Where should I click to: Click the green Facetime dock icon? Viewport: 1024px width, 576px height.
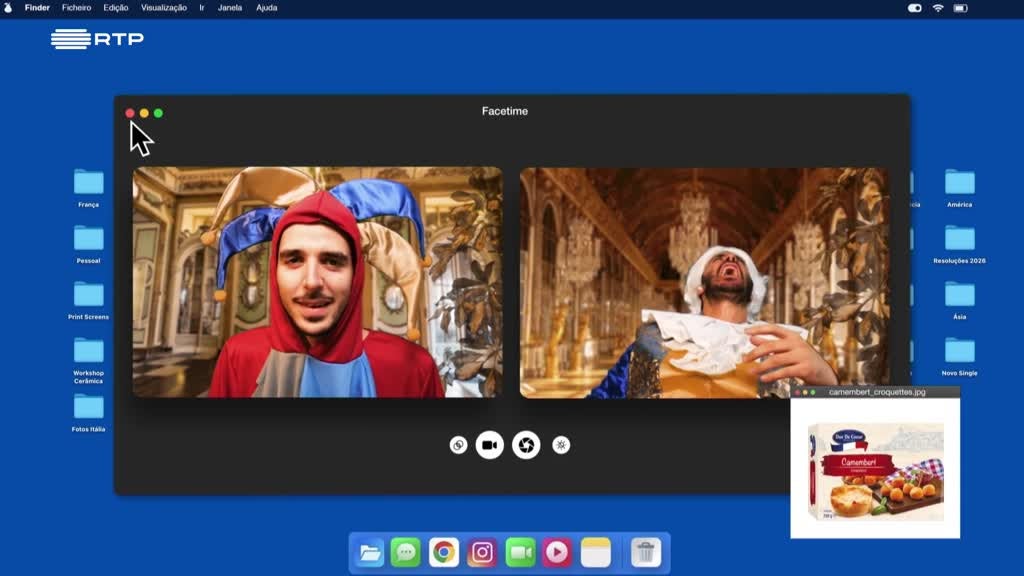point(520,552)
